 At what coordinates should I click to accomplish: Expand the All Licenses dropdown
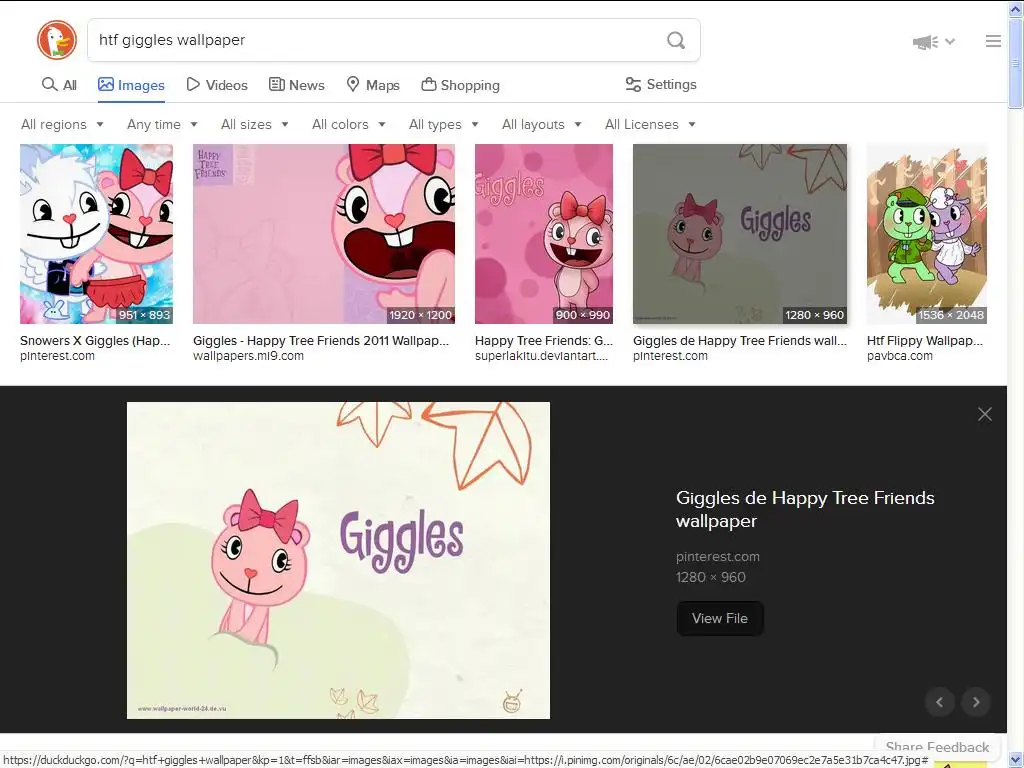click(x=650, y=124)
